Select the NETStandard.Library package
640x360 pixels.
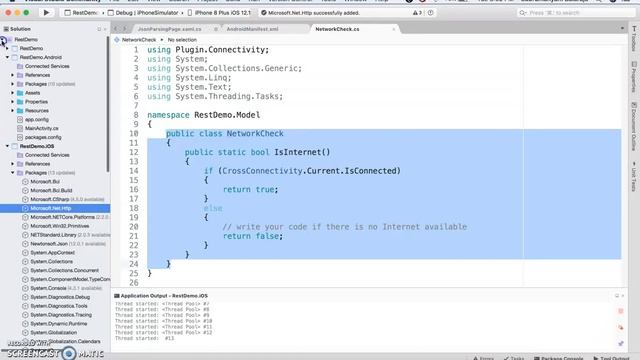point(53,235)
